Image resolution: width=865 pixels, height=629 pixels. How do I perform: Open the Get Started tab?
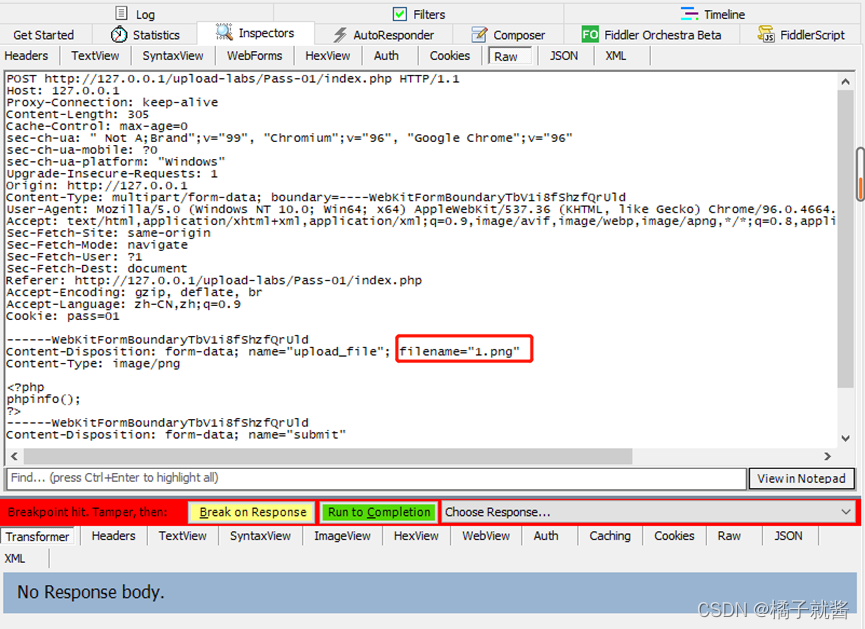pyautogui.click(x=44, y=35)
